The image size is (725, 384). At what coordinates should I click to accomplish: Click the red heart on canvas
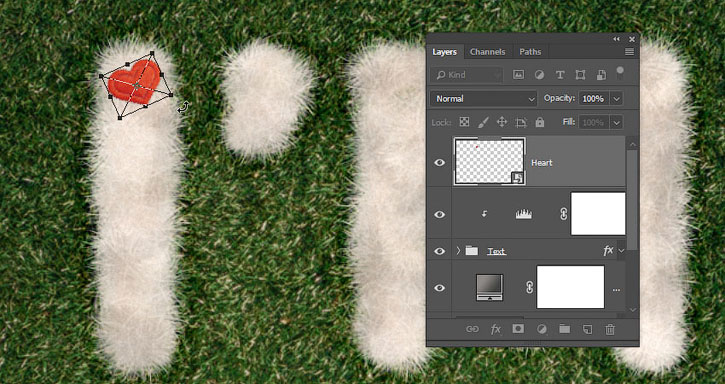click(x=134, y=82)
